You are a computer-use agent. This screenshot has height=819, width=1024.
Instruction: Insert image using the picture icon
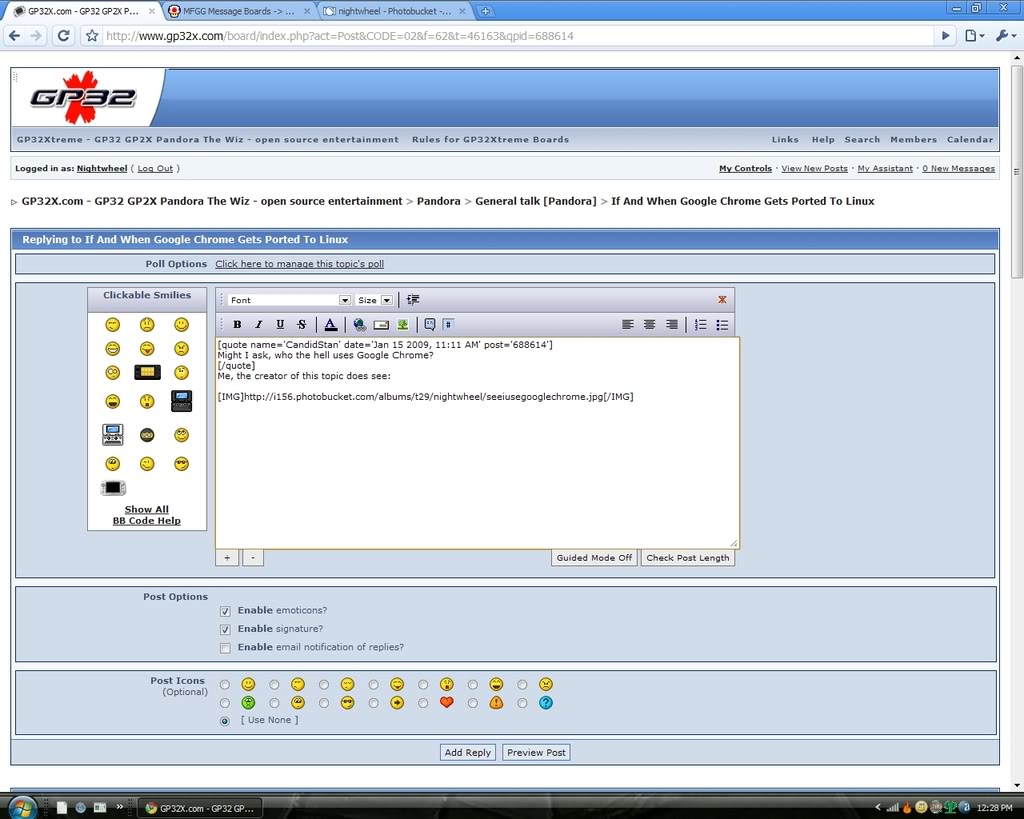[x=402, y=324]
